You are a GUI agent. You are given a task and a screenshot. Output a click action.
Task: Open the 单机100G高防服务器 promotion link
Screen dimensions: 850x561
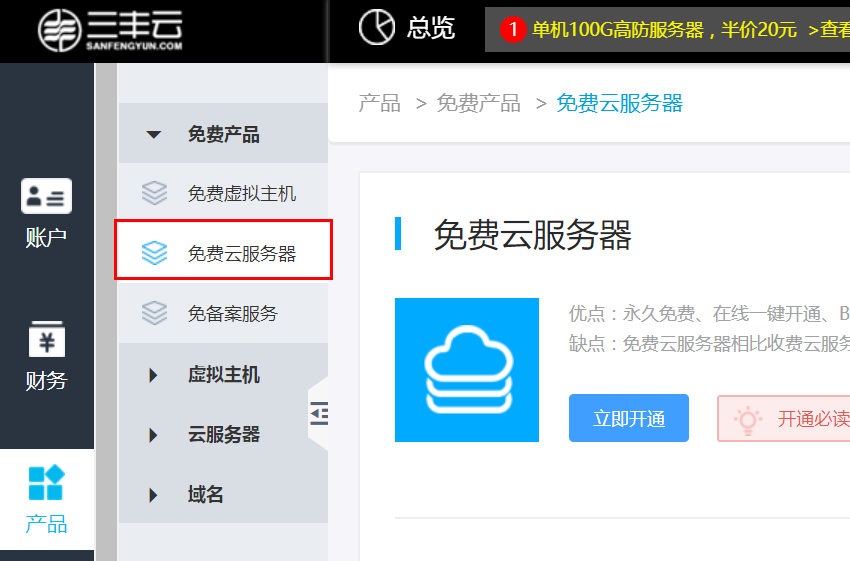point(664,30)
